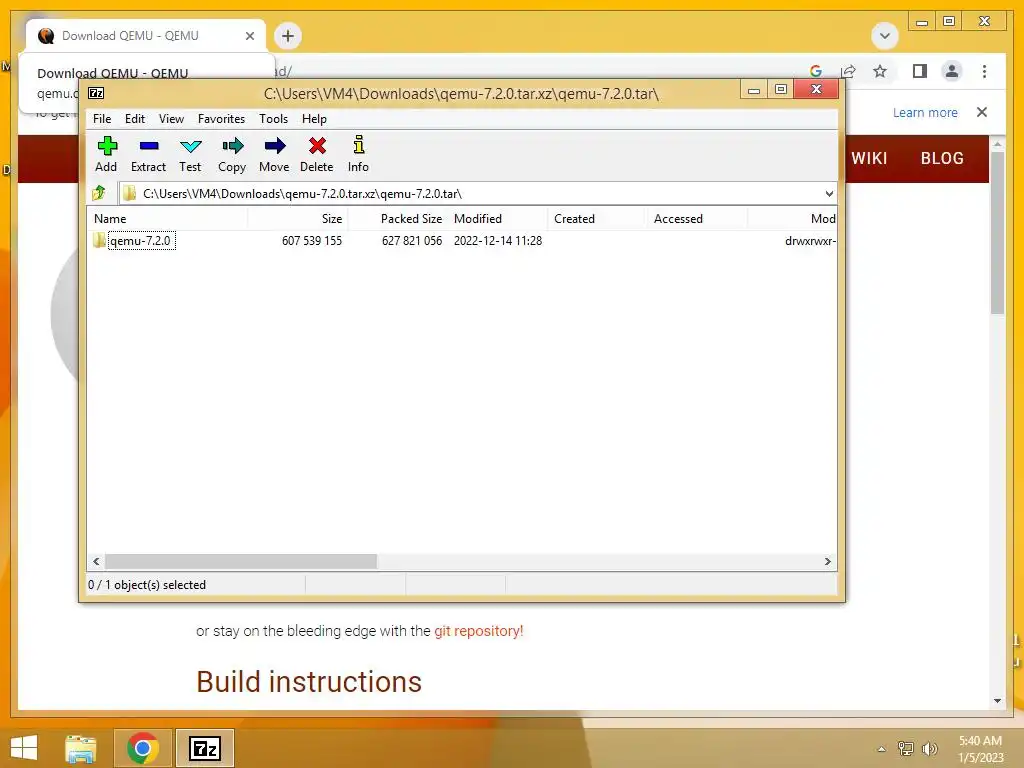Viewport: 1024px width, 768px height.
Task: Open WIKI in QEMU site navigation
Action: [869, 158]
